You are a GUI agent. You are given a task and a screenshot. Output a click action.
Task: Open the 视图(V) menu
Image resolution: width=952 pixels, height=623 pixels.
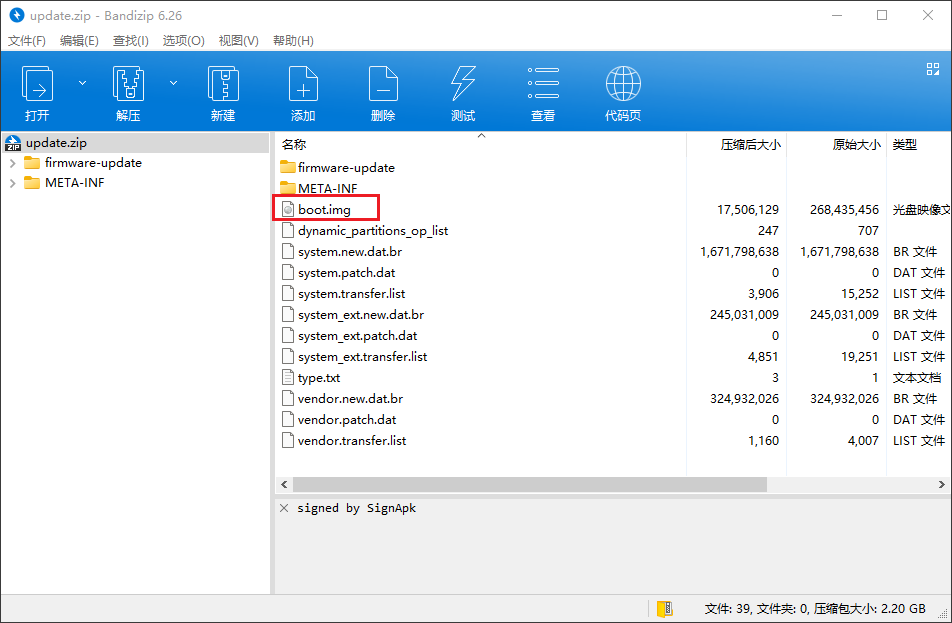(x=239, y=41)
